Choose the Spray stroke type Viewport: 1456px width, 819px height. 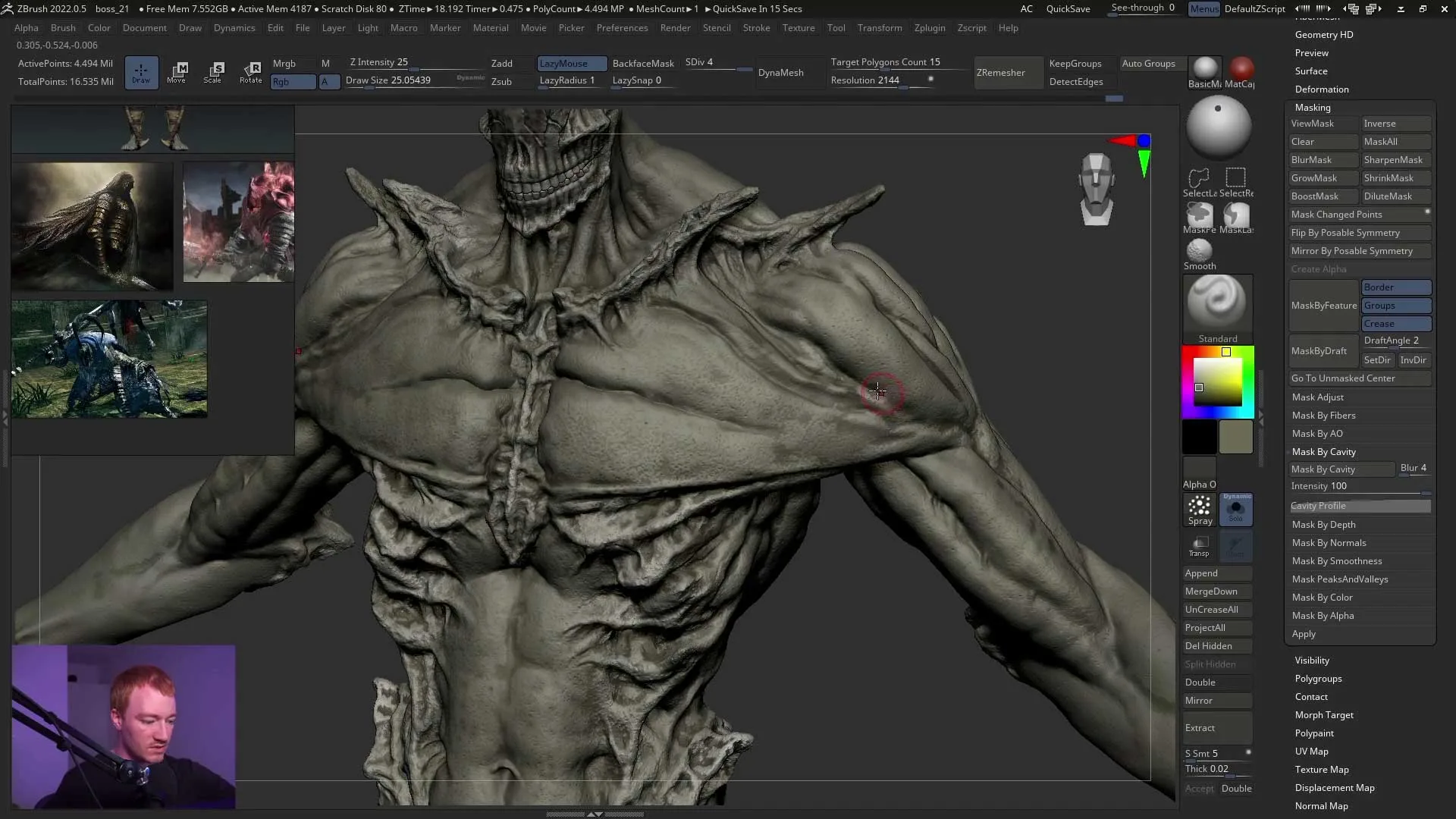coord(1199,508)
